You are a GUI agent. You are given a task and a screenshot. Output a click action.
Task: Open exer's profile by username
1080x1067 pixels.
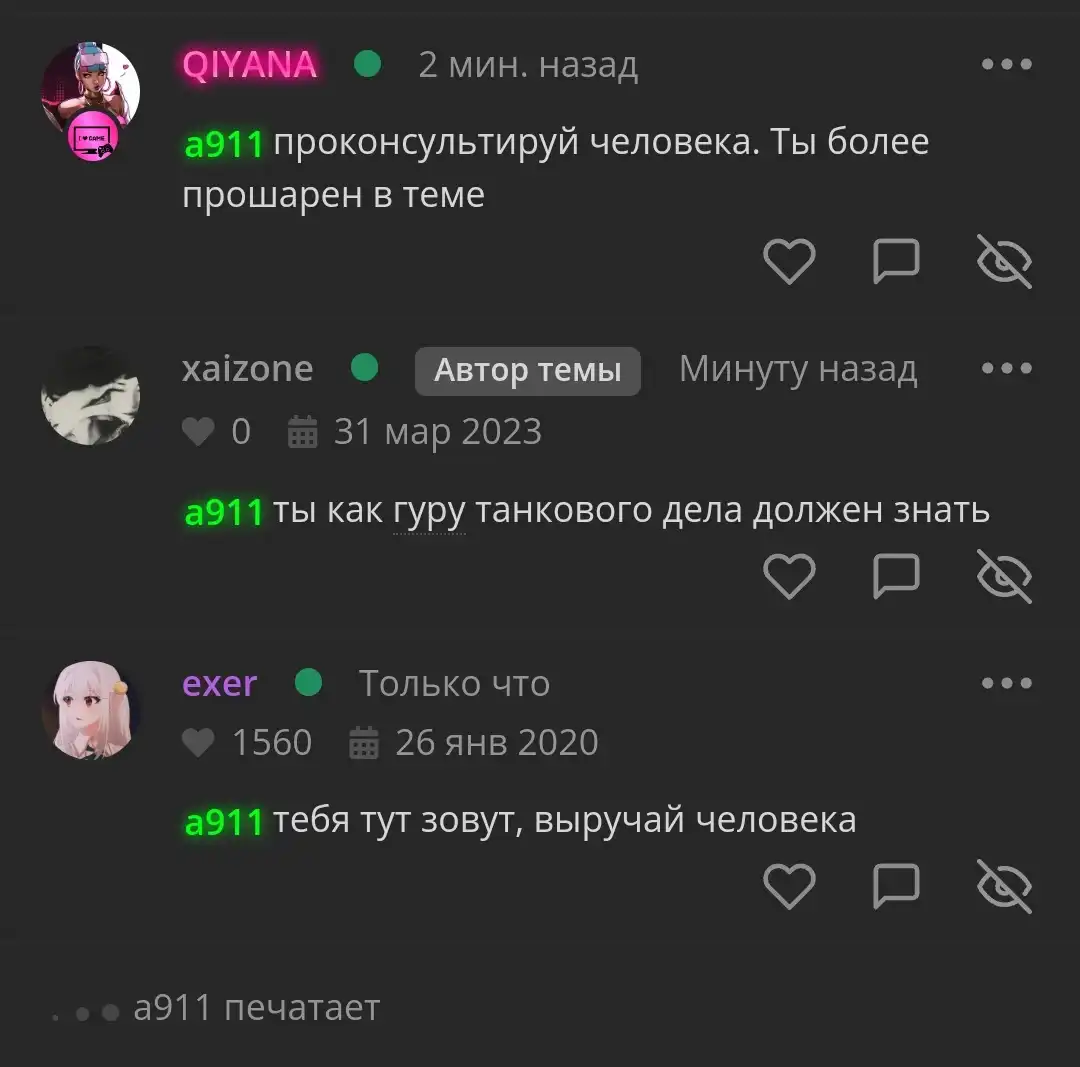pos(220,684)
